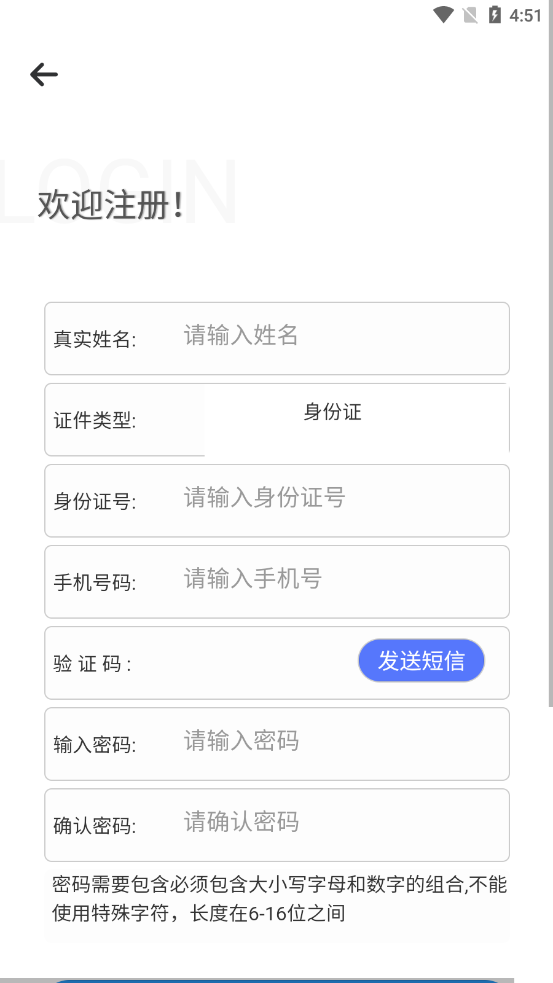Tap the back arrow icon
Viewport: 553px width, 983px height.
(x=44, y=75)
